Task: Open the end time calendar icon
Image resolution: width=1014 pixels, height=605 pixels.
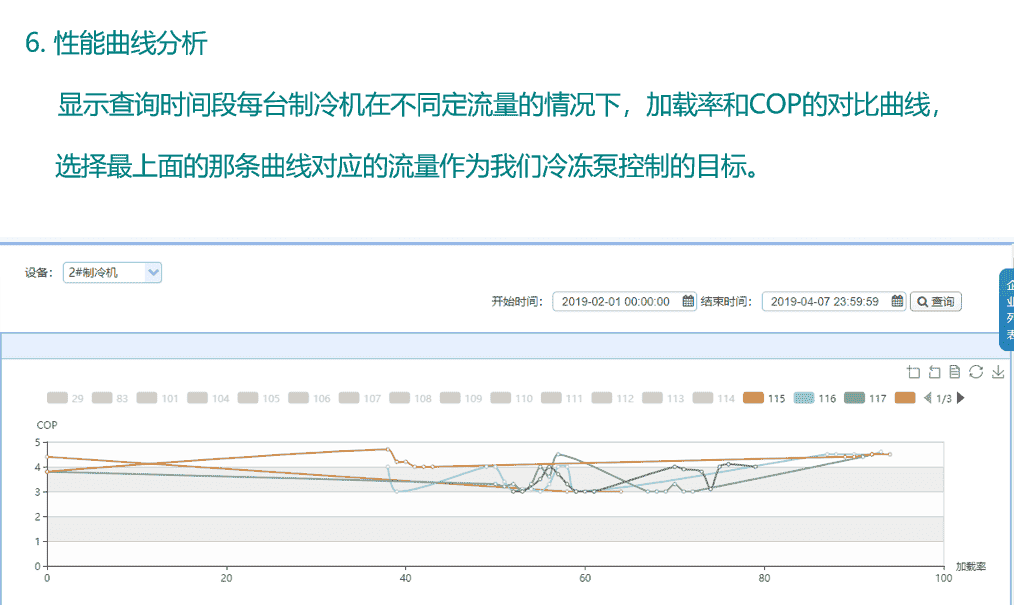Action: pos(897,301)
